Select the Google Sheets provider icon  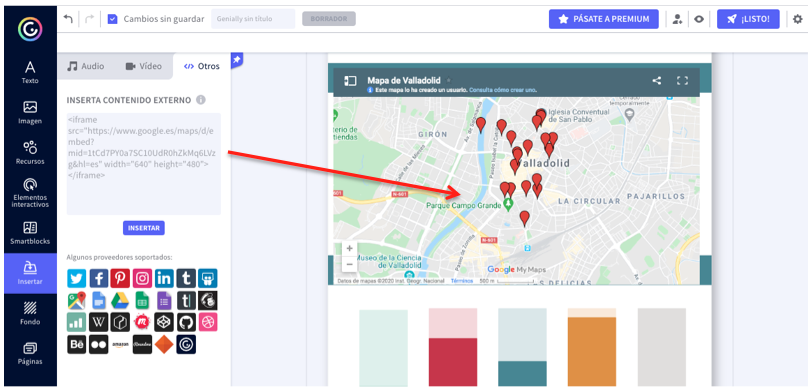pos(142,300)
